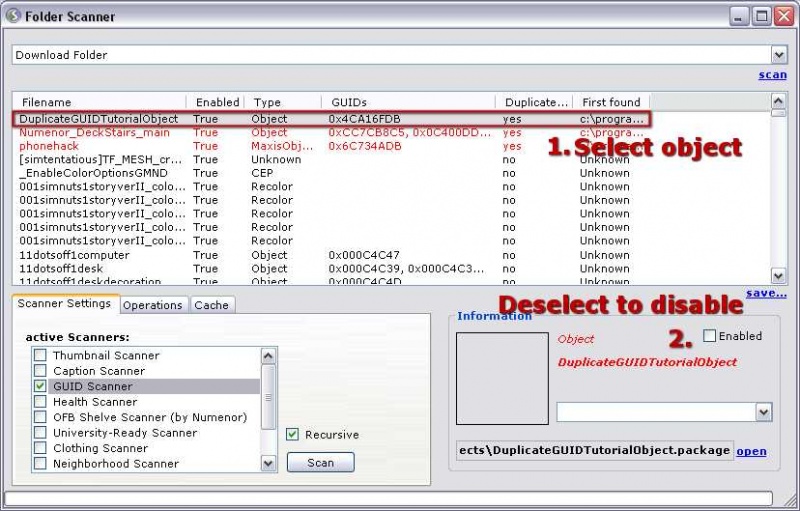Click the scanner list scroll-up arrow
This screenshot has width=800, height=511.
[x=268, y=355]
